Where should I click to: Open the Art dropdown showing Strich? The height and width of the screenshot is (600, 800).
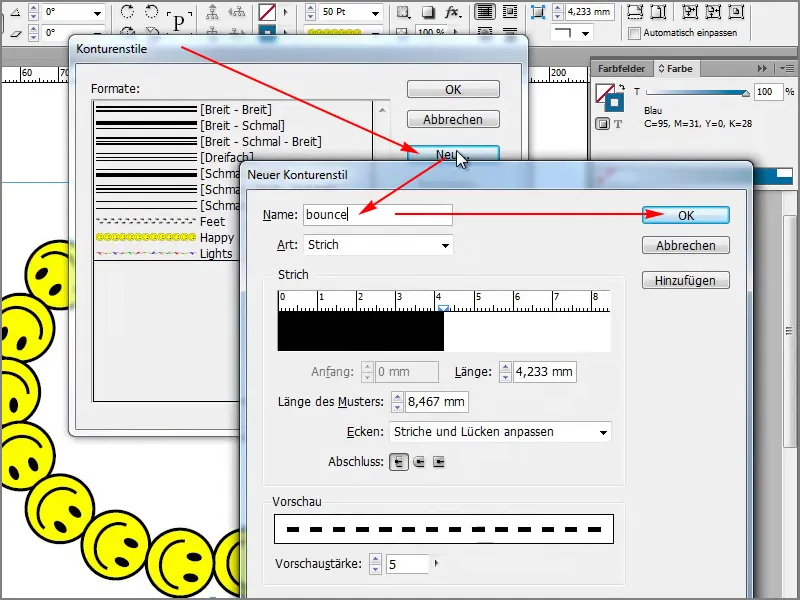[378, 245]
